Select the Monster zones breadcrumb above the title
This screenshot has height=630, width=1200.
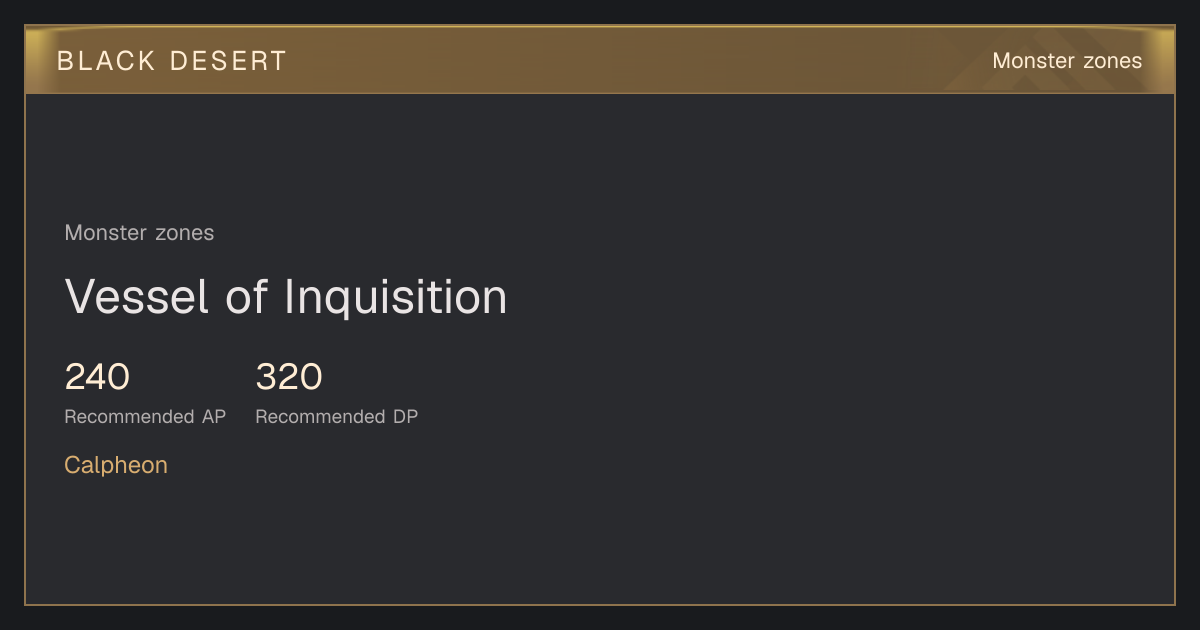tap(139, 233)
